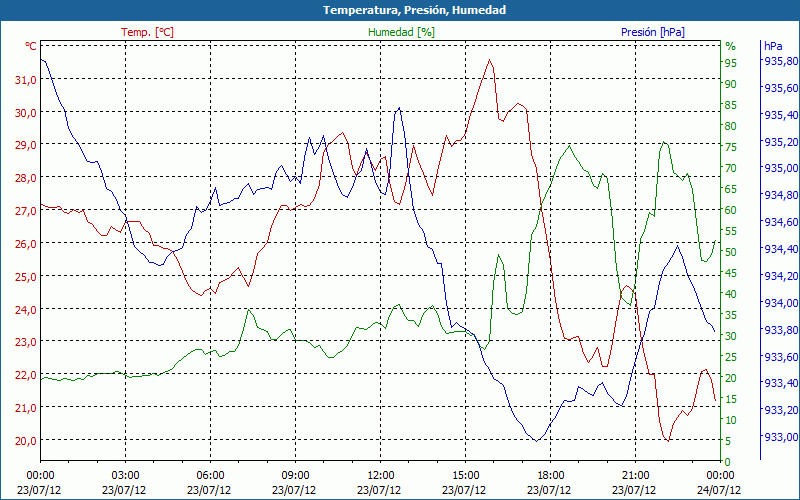The height and width of the screenshot is (500, 800).
Task: Click the '935,20' pressure axis value
Action: coord(780,141)
